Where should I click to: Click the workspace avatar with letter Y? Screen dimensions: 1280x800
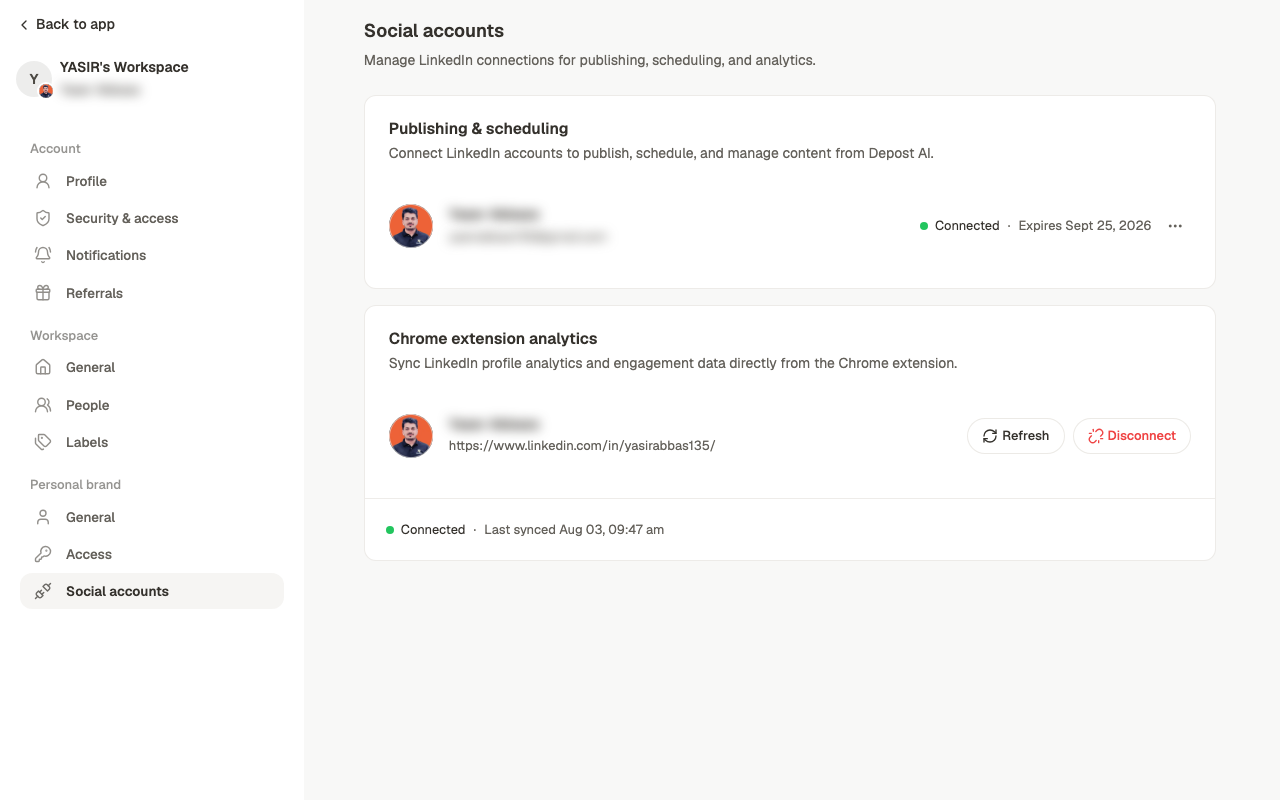[34, 79]
